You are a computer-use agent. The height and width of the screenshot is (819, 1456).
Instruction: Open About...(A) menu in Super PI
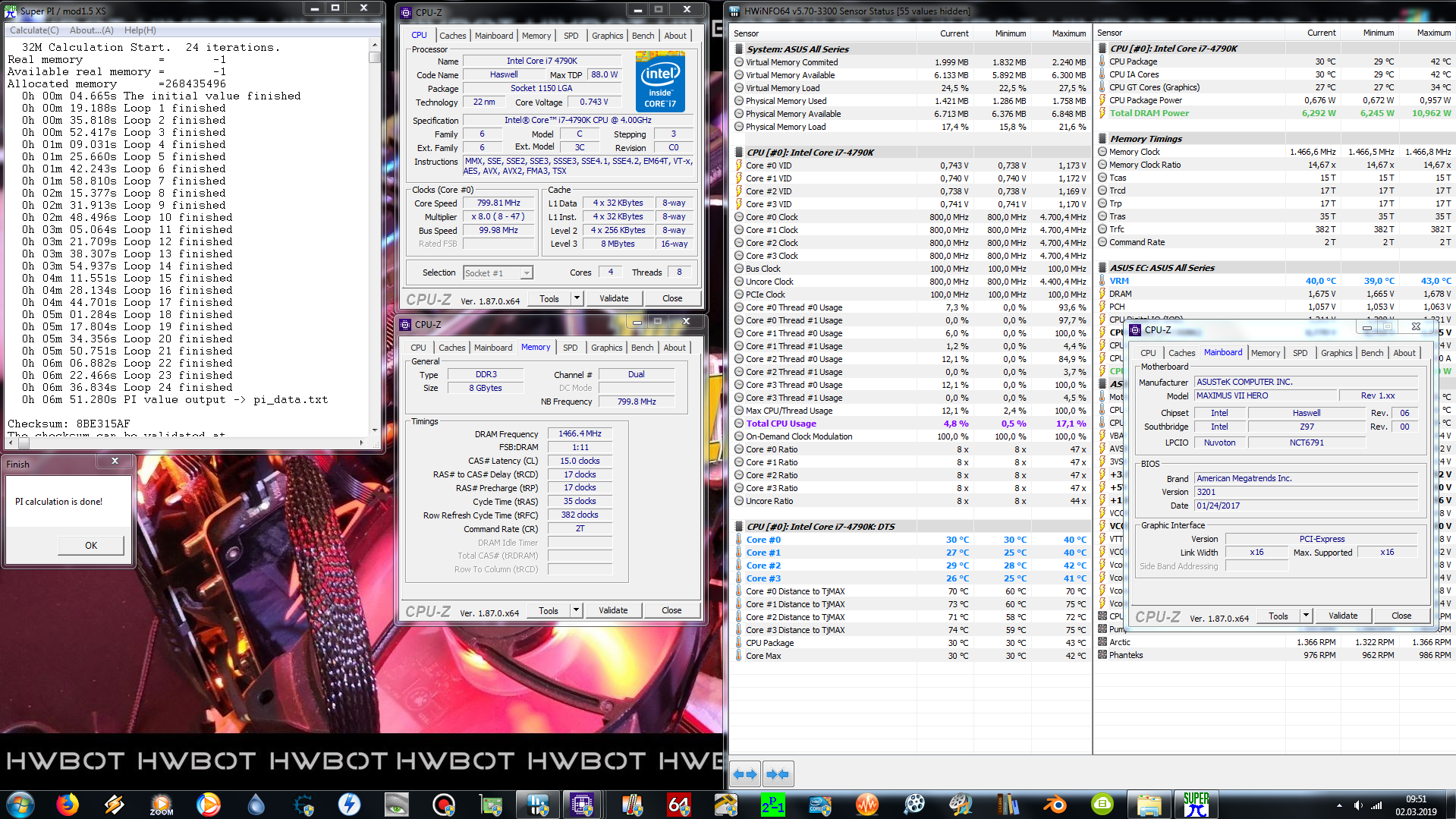tap(91, 30)
